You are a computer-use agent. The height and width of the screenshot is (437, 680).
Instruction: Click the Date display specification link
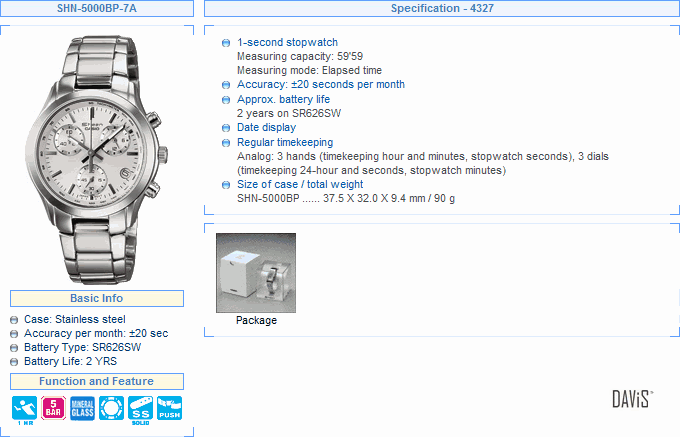pyautogui.click(x=266, y=127)
